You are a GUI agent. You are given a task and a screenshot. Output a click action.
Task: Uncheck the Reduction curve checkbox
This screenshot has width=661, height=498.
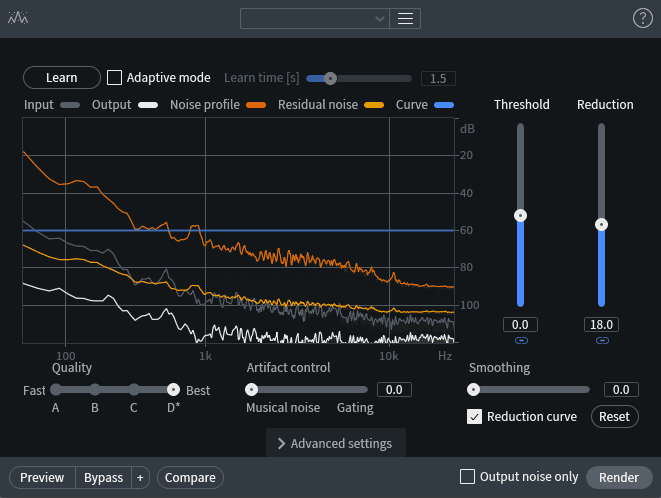point(474,417)
